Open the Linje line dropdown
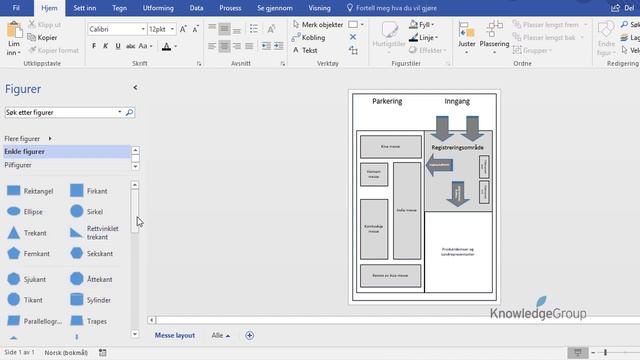 click(x=423, y=38)
